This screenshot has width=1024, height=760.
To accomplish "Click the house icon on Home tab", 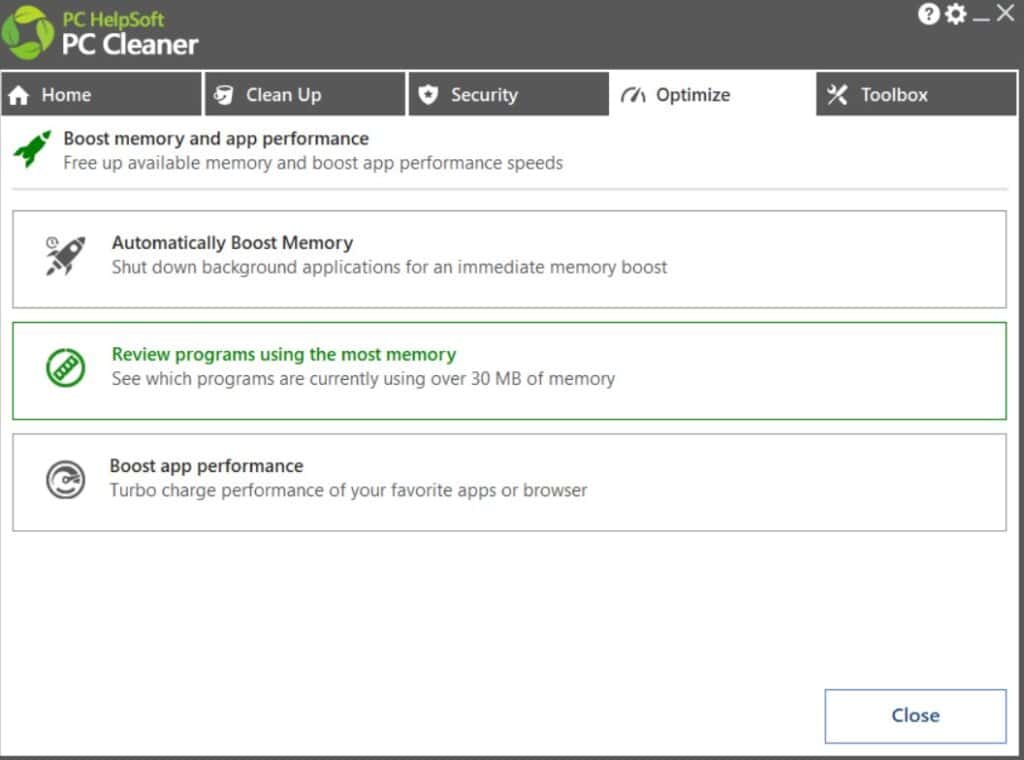I will pos(19,95).
